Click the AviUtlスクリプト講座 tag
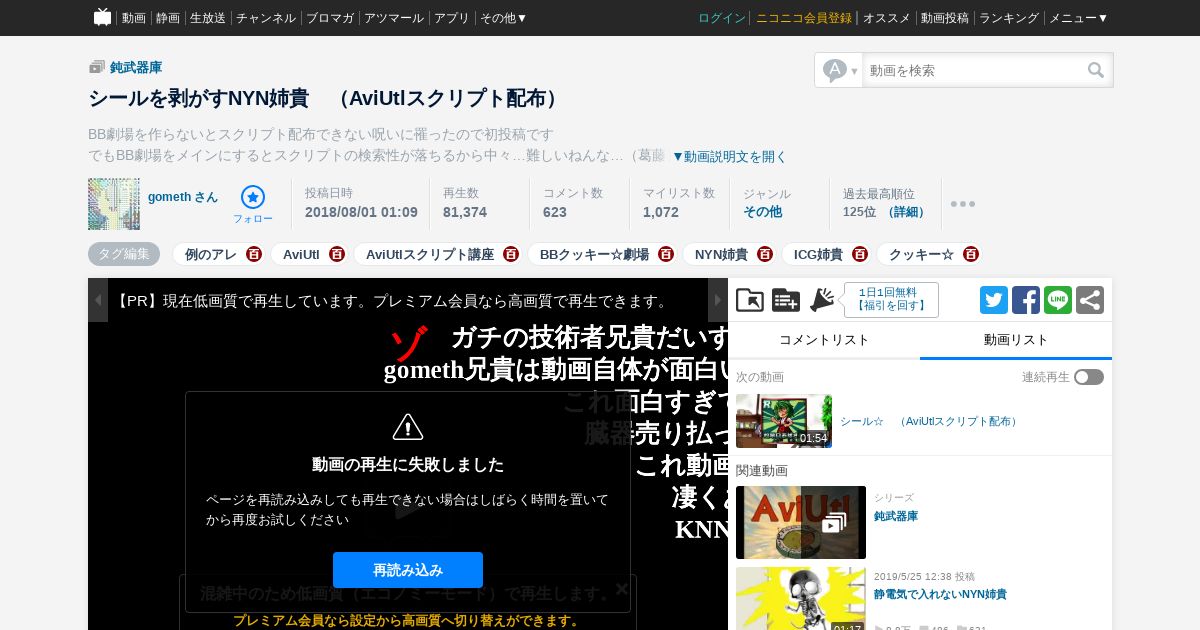1200x630 pixels. [x=430, y=254]
